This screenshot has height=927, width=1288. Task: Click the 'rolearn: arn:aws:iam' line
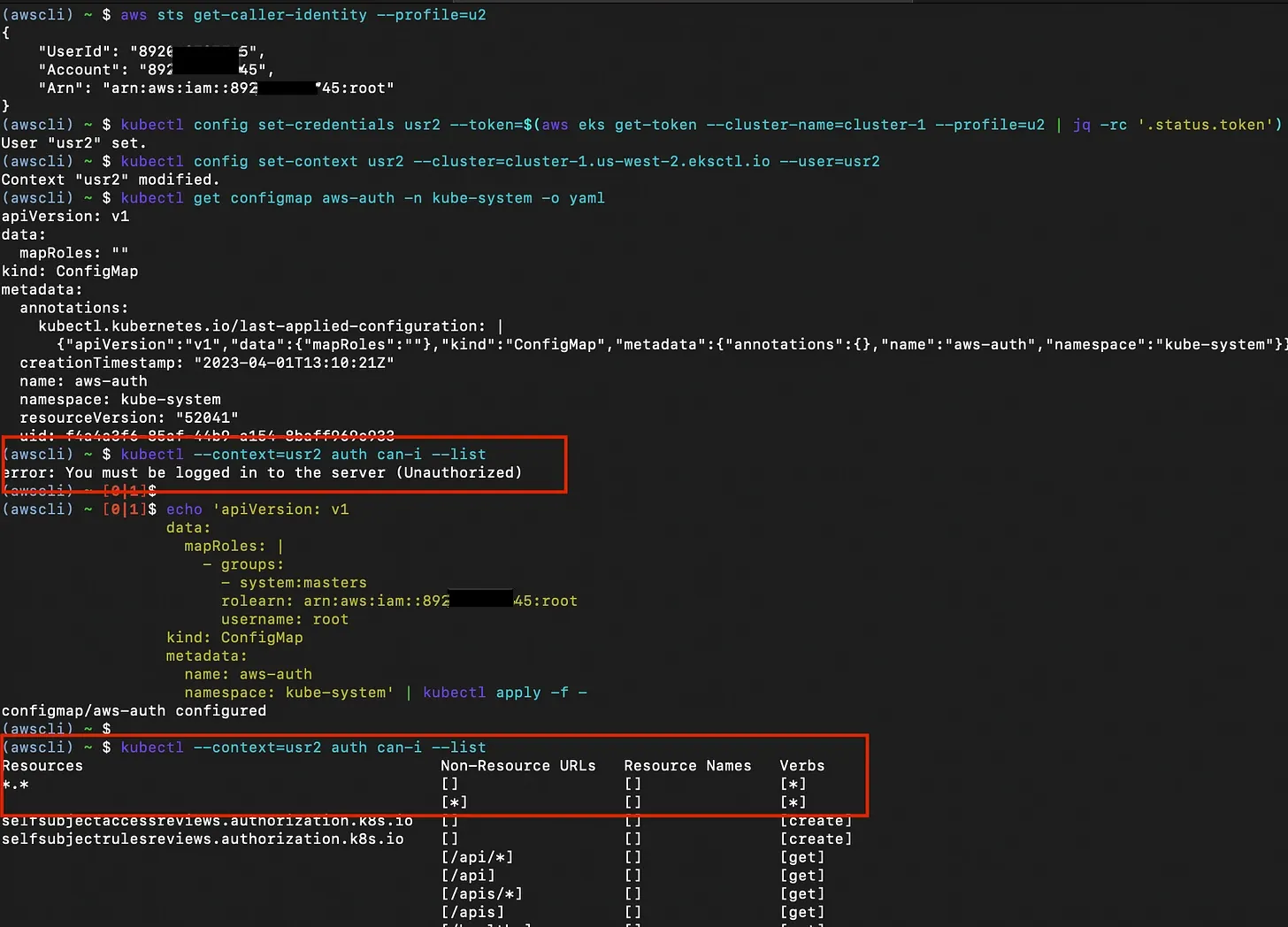[x=399, y=601]
